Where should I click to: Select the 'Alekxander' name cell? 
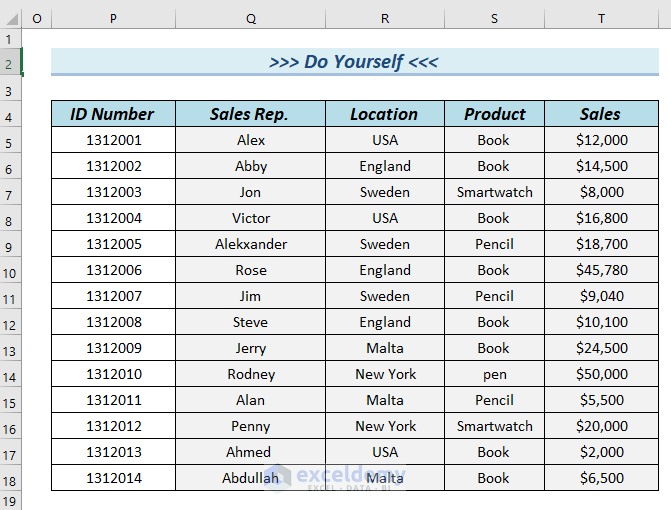click(250, 244)
